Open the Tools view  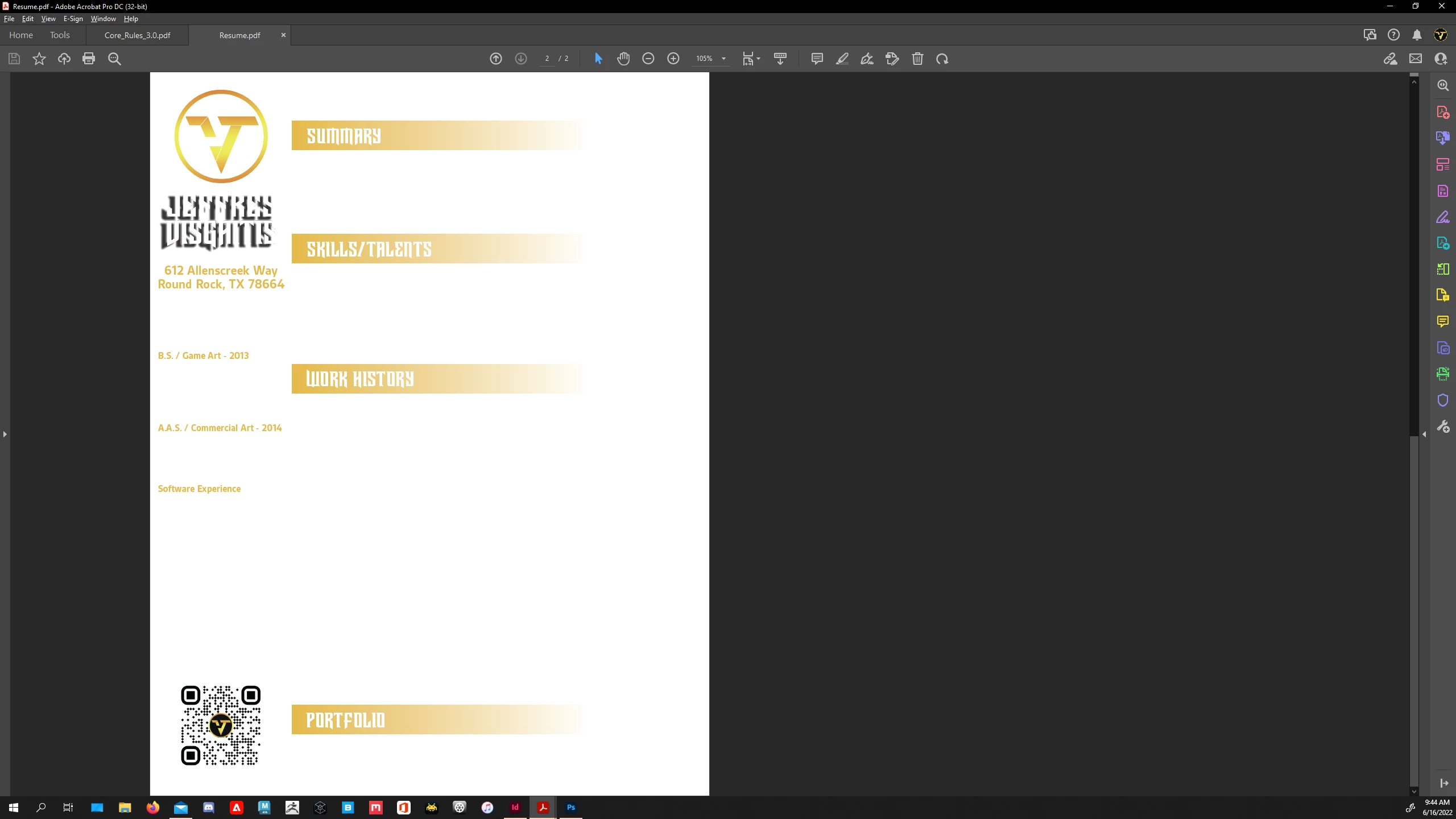(60, 35)
